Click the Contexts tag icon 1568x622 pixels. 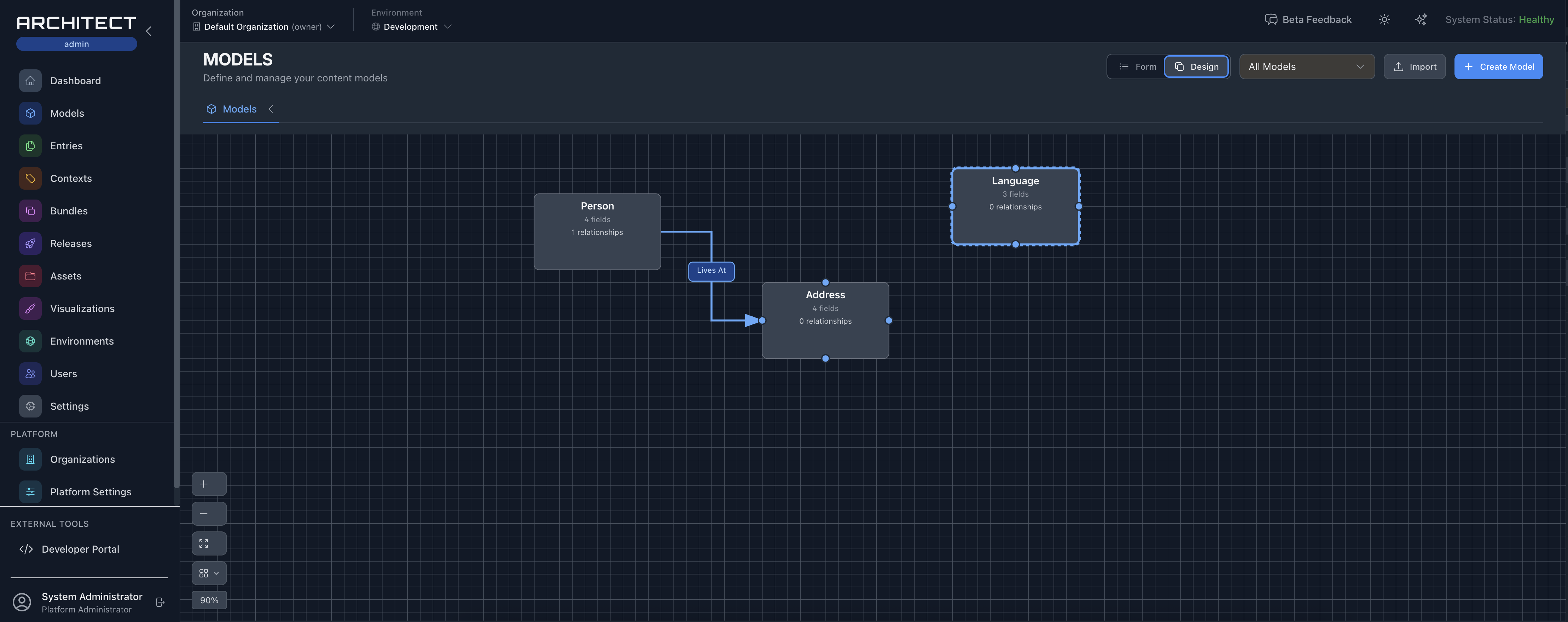pos(30,178)
